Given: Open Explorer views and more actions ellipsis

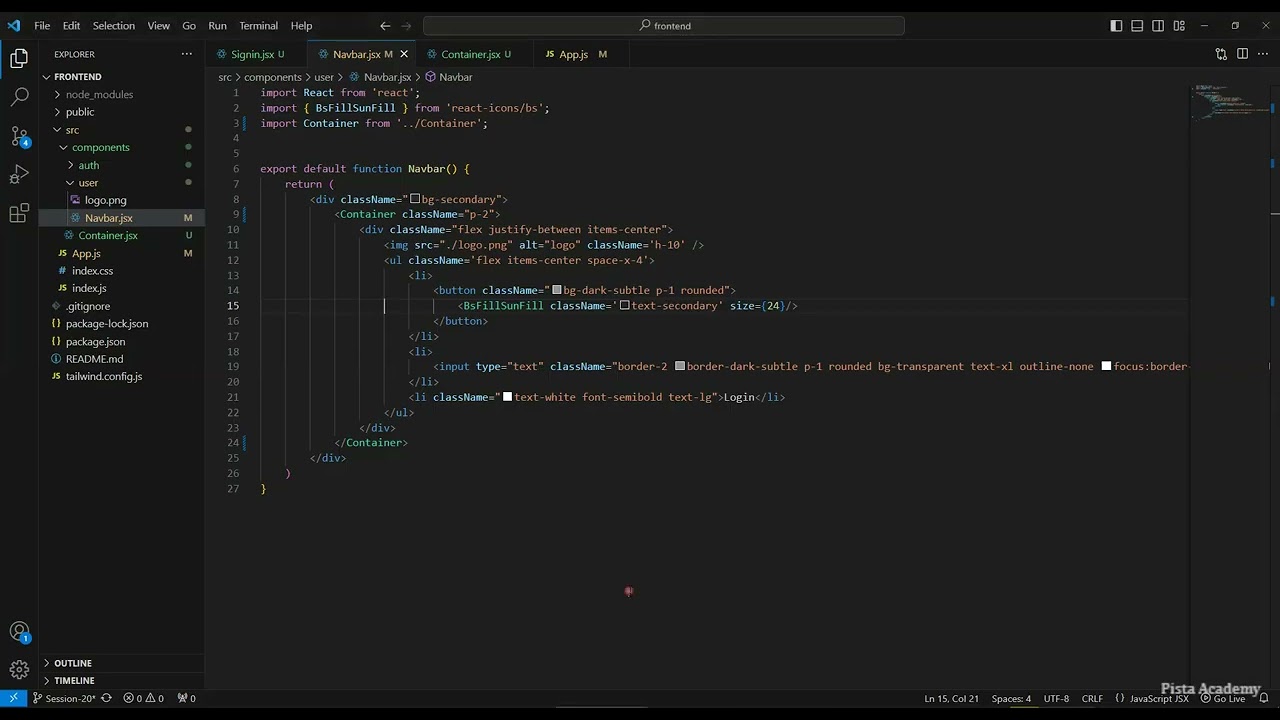Looking at the screenshot, I should 187,54.
